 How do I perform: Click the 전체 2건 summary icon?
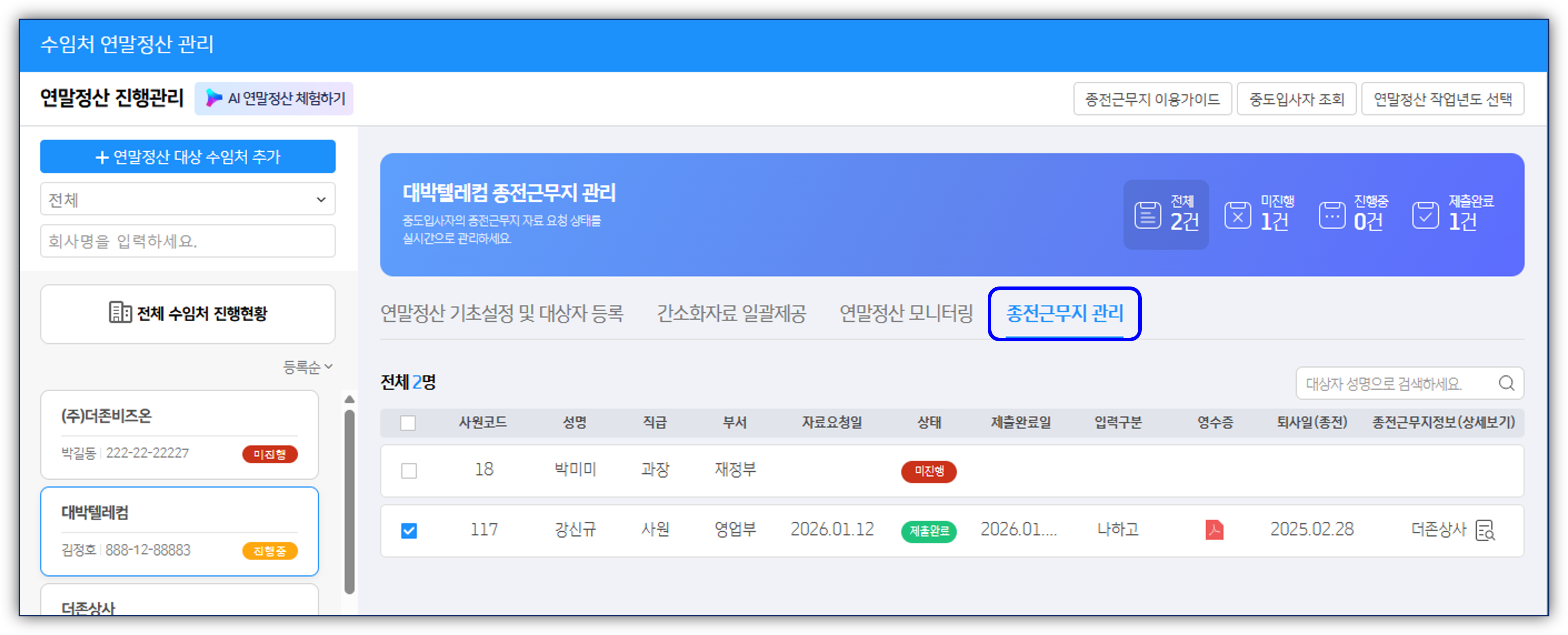(x=1147, y=215)
